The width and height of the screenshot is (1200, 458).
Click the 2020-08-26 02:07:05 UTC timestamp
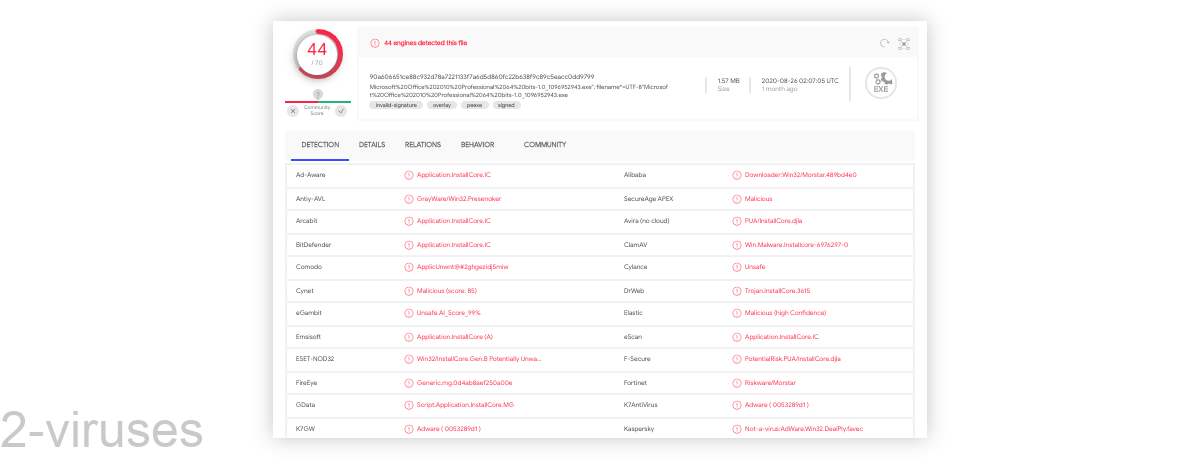pyautogui.click(x=800, y=80)
